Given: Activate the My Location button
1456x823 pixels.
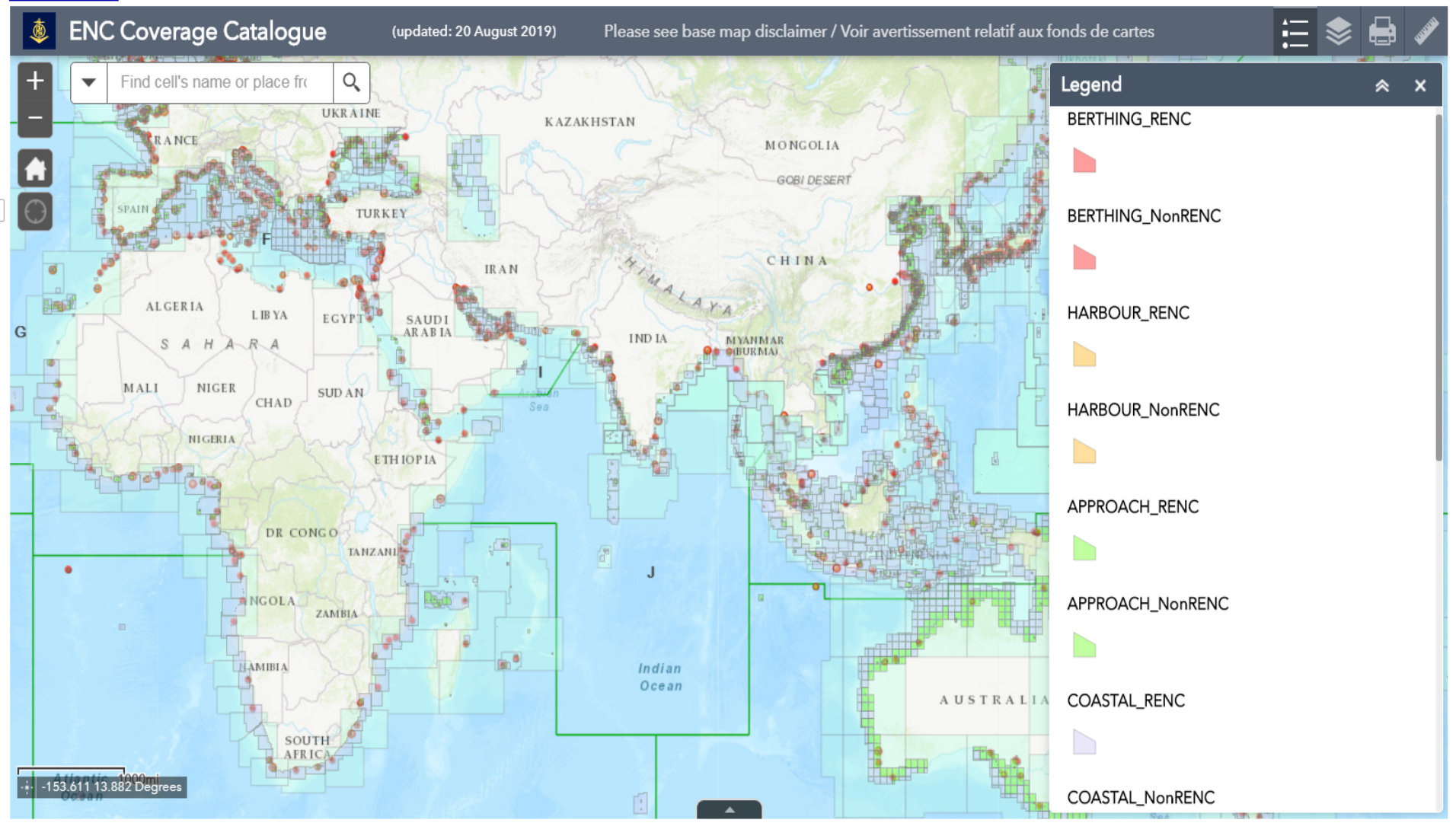Looking at the screenshot, I should [x=35, y=212].
